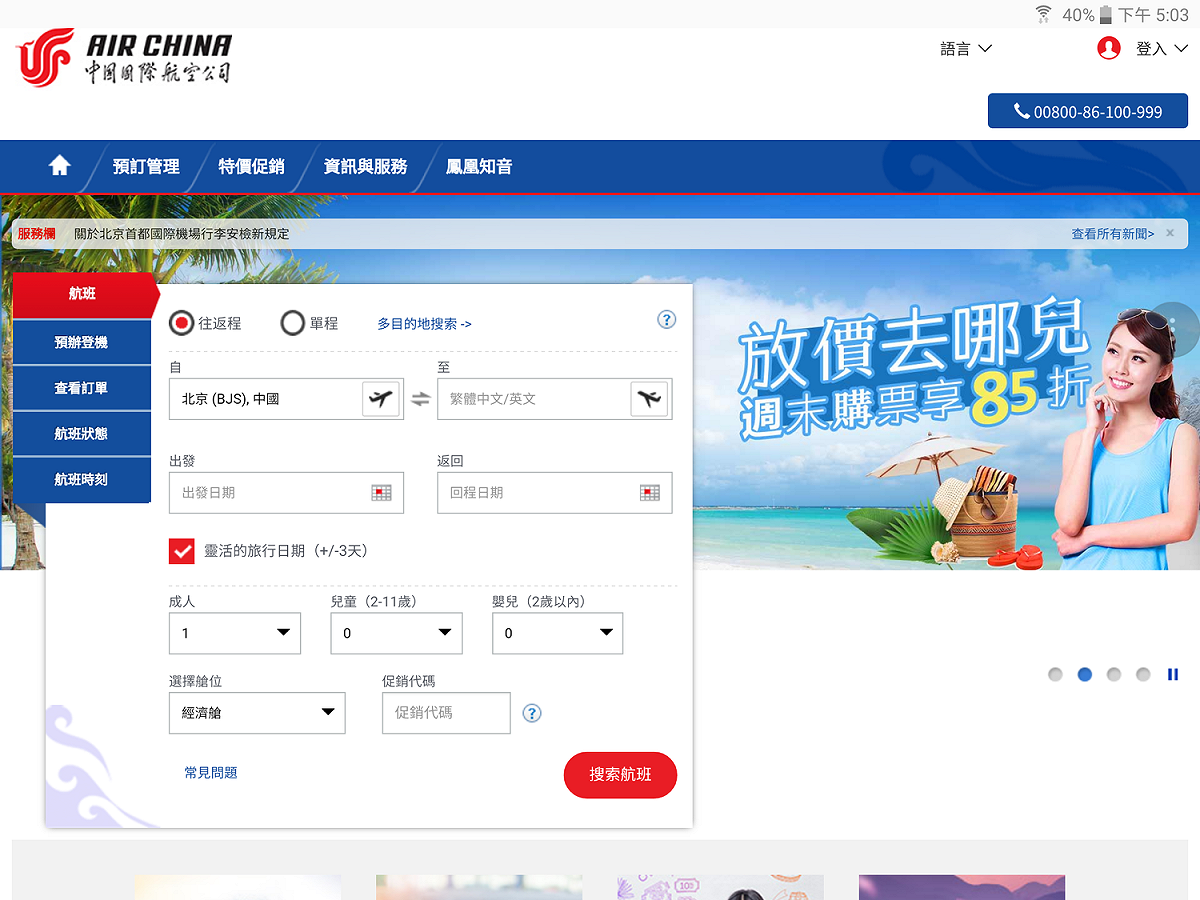The height and width of the screenshot is (900, 1200).
Task: Select the active second carousel dot
Action: 1084,675
